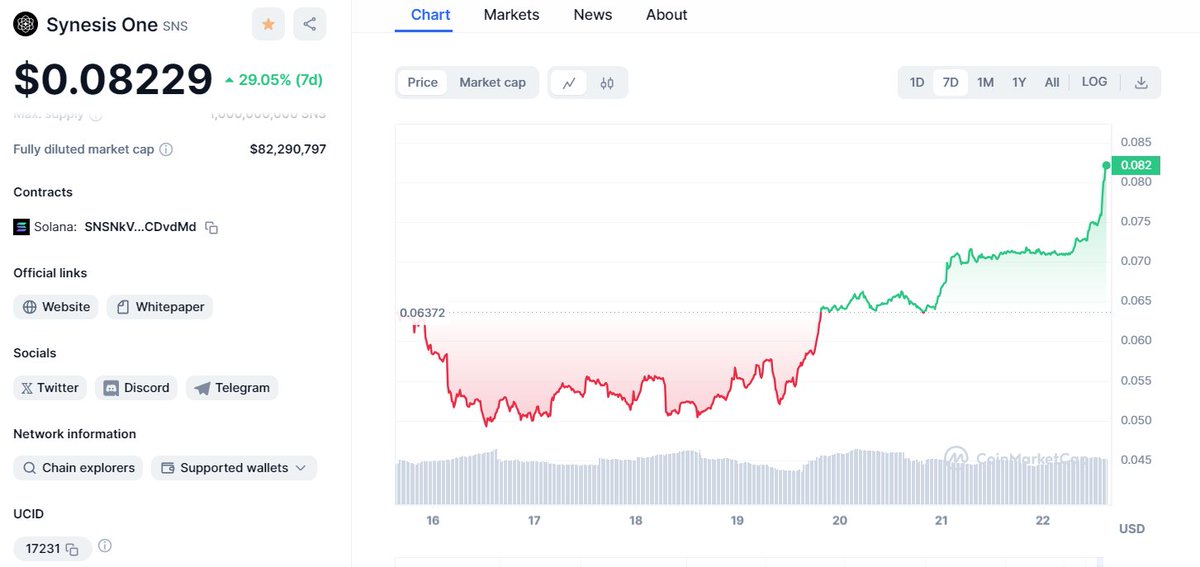
Task: Click info icon beside Fully diluted market cap
Action: pos(166,149)
